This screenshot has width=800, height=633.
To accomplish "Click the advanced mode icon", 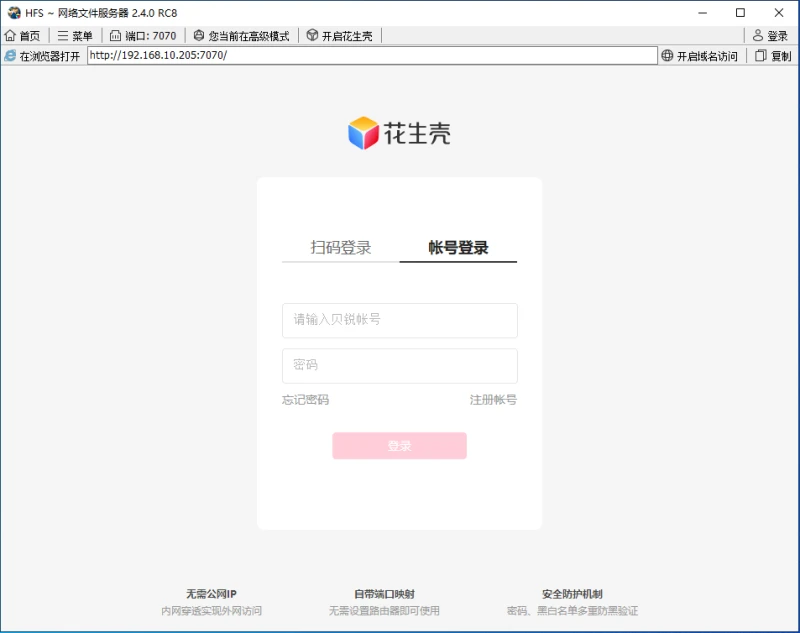I will 199,36.
